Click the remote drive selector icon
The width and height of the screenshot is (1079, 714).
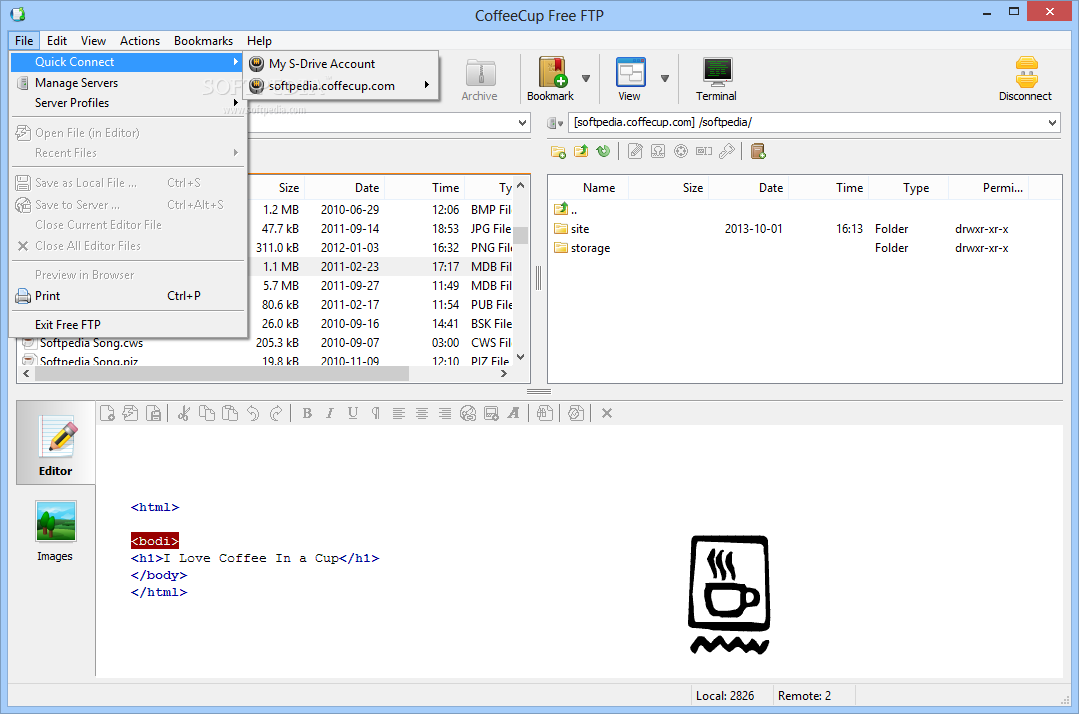click(555, 122)
